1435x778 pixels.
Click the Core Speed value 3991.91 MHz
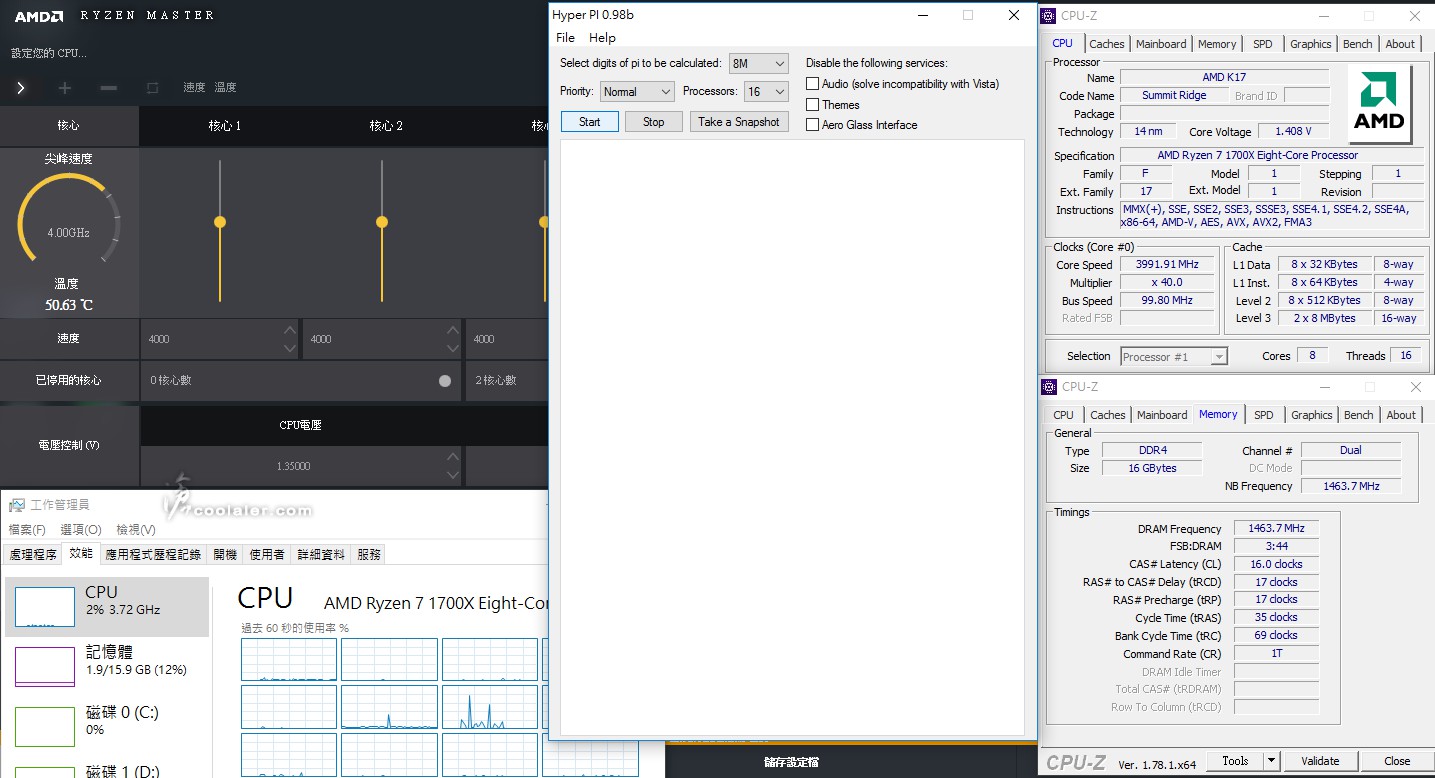tap(1166, 265)
